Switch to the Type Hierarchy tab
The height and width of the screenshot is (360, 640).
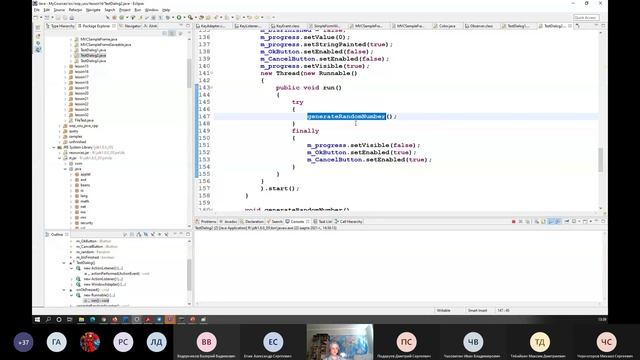click(x=60, y=26)
